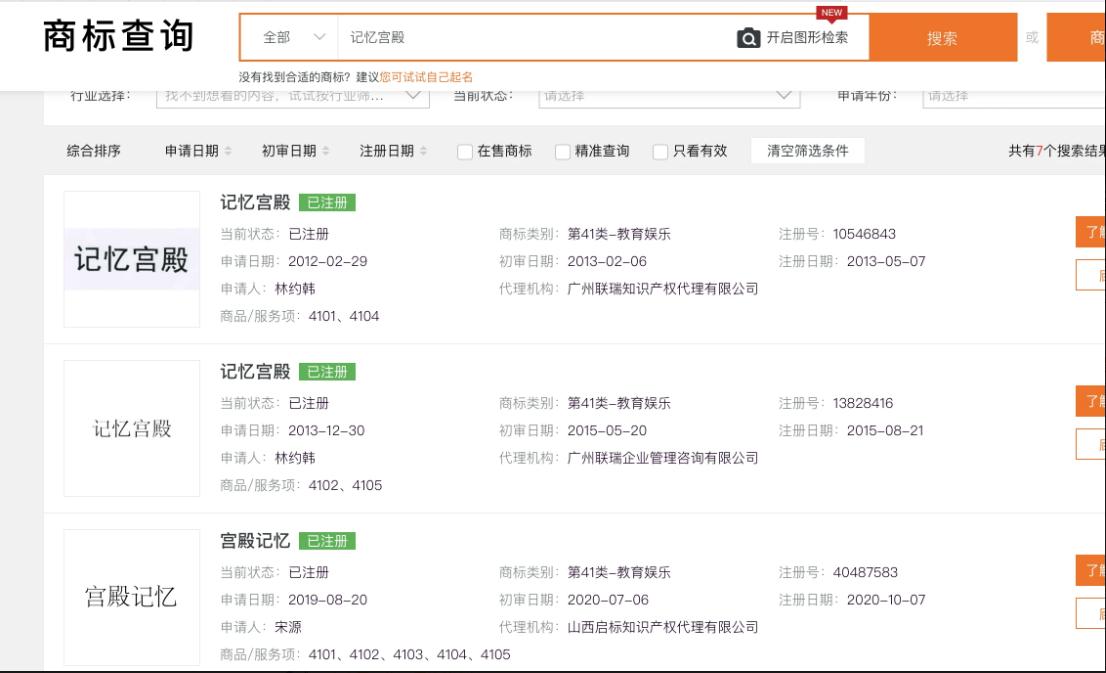Click the camera icon for image search
Image resolution: width=1106 pixels, height=673 pixels.
point(747,38)
